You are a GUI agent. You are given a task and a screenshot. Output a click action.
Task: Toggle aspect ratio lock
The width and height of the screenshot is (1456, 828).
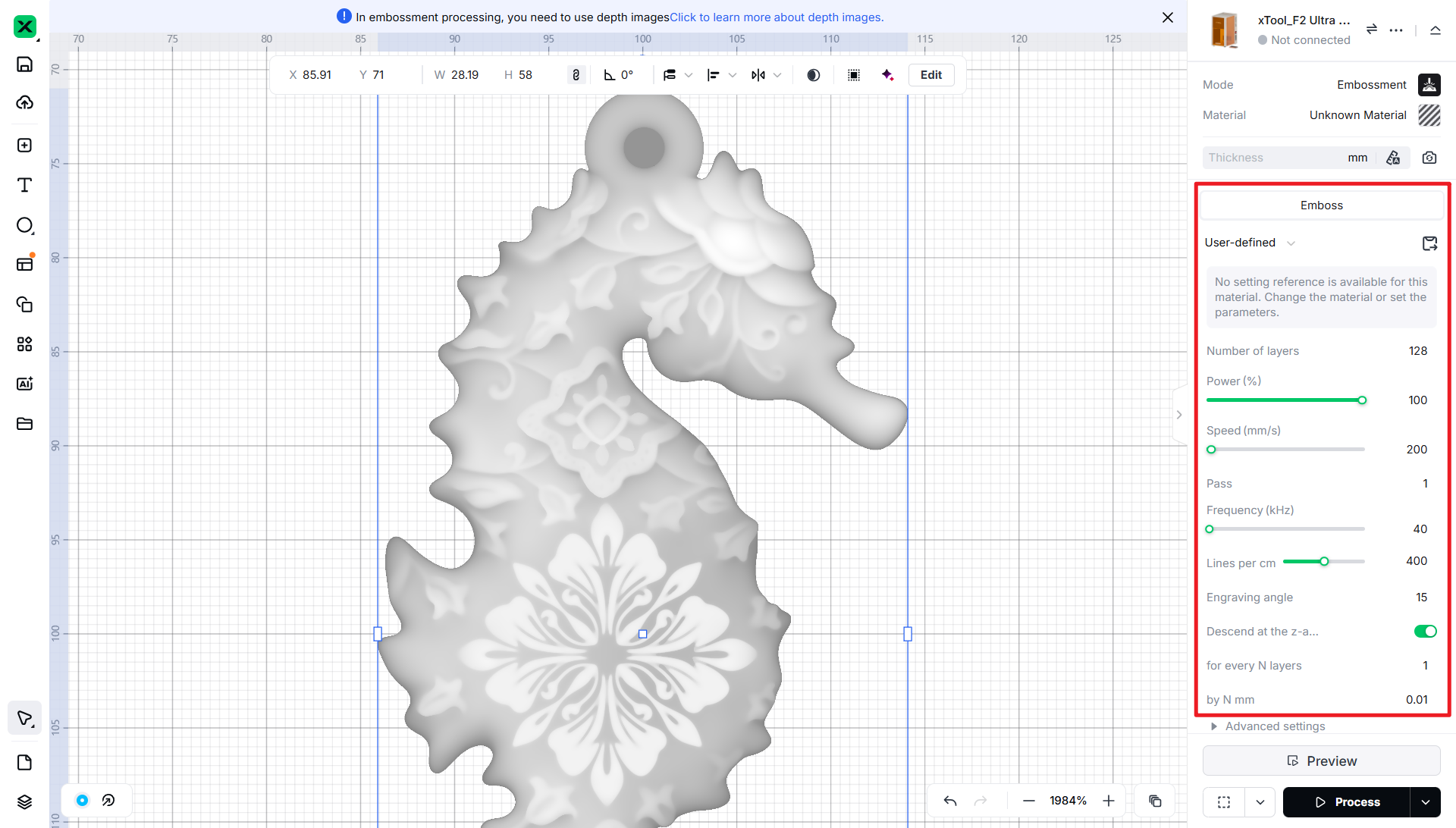576,75
